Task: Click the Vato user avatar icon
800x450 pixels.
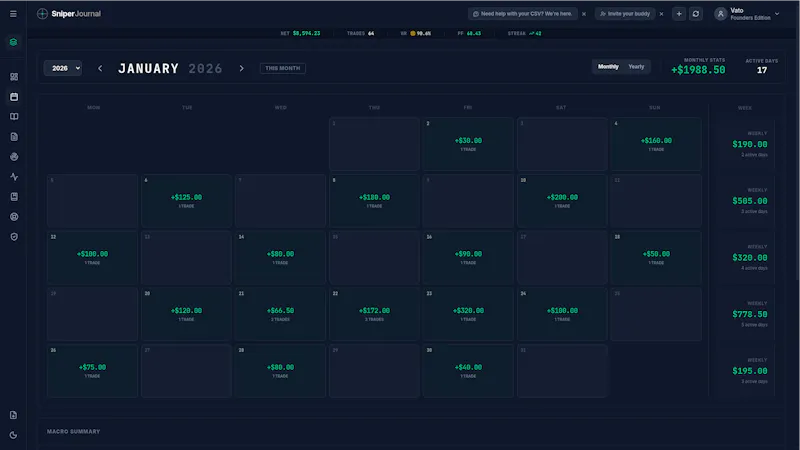Action: [720, 14]
